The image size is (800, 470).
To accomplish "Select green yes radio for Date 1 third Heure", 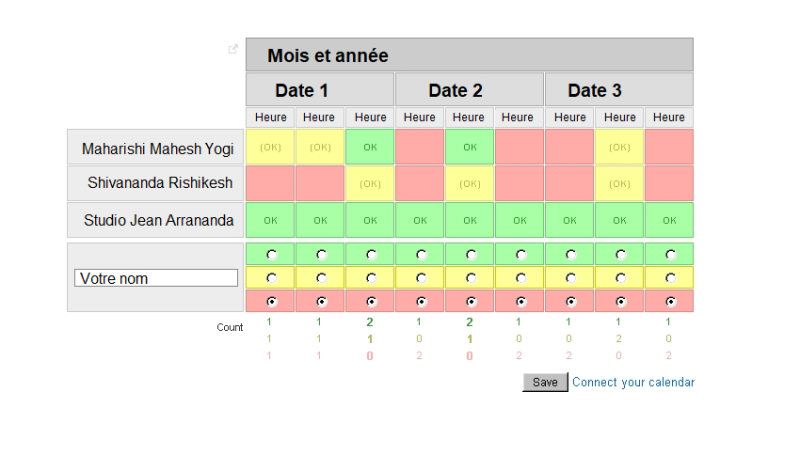I will click(x=371, y=255).
